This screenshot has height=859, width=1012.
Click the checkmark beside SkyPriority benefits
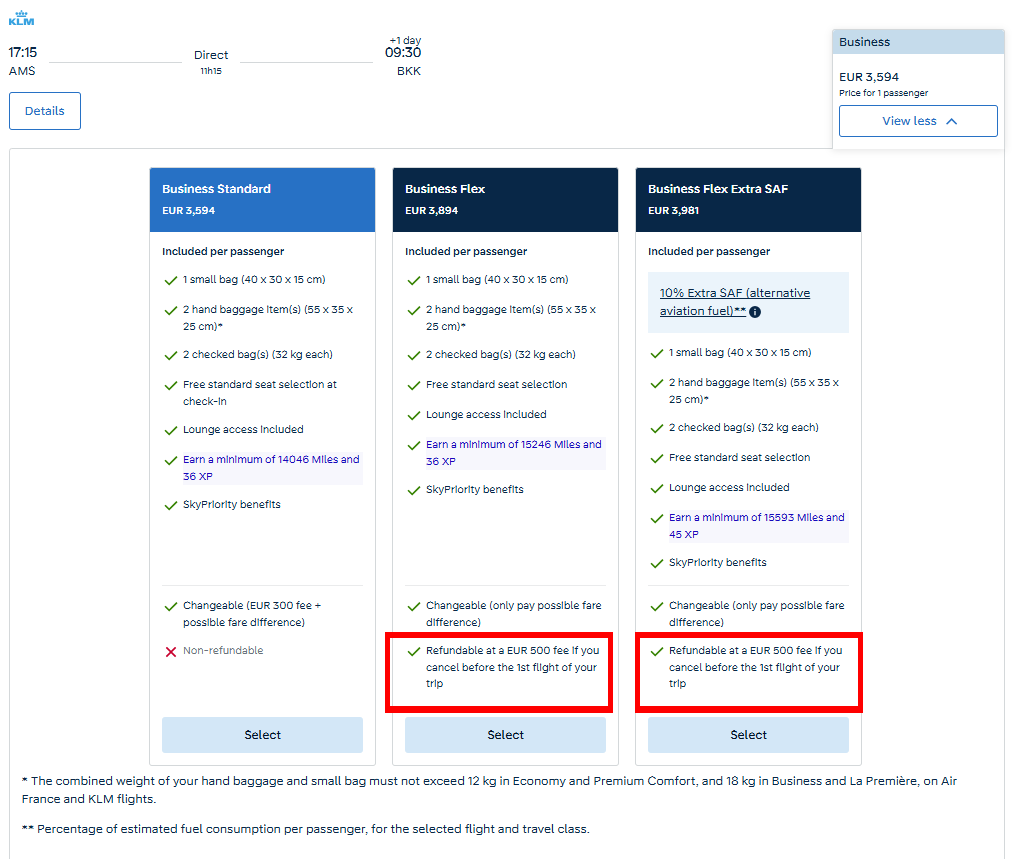170,504
